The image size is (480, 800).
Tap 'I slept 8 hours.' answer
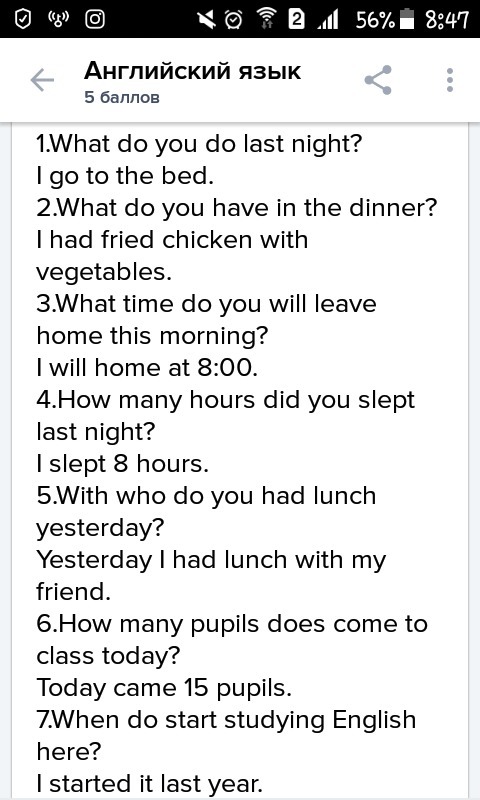tap(122, 464)
